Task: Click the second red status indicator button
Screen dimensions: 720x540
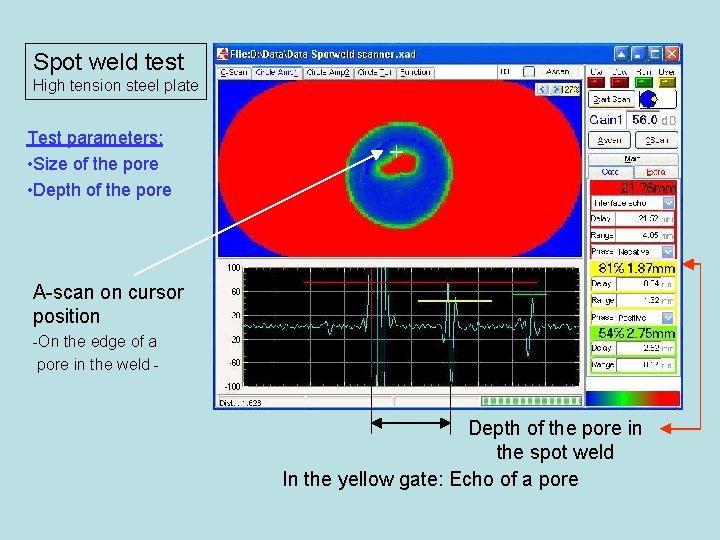Action: click(619, 82)
